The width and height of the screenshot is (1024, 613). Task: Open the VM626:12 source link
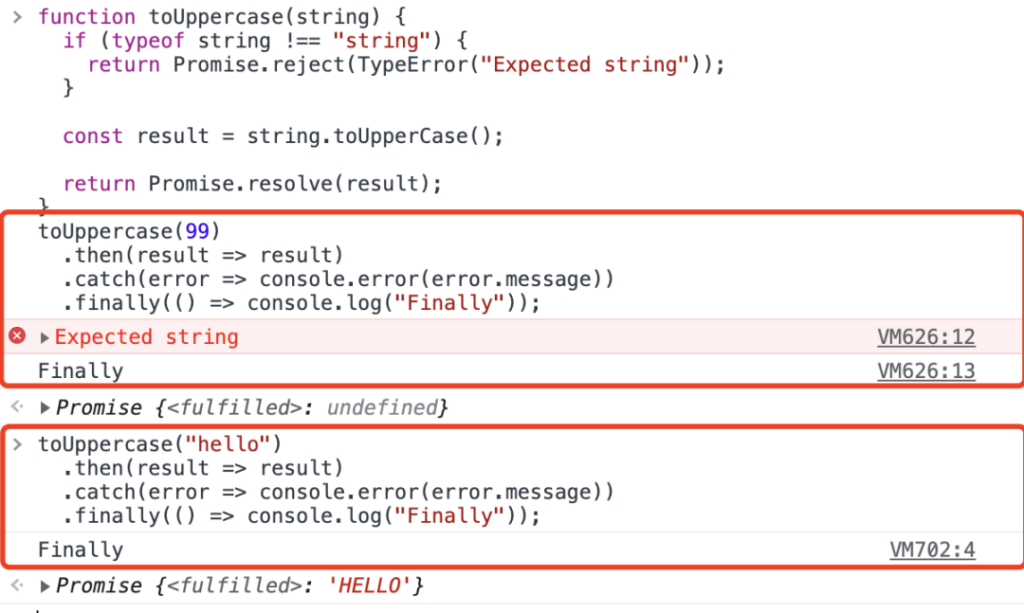[926, 337]
